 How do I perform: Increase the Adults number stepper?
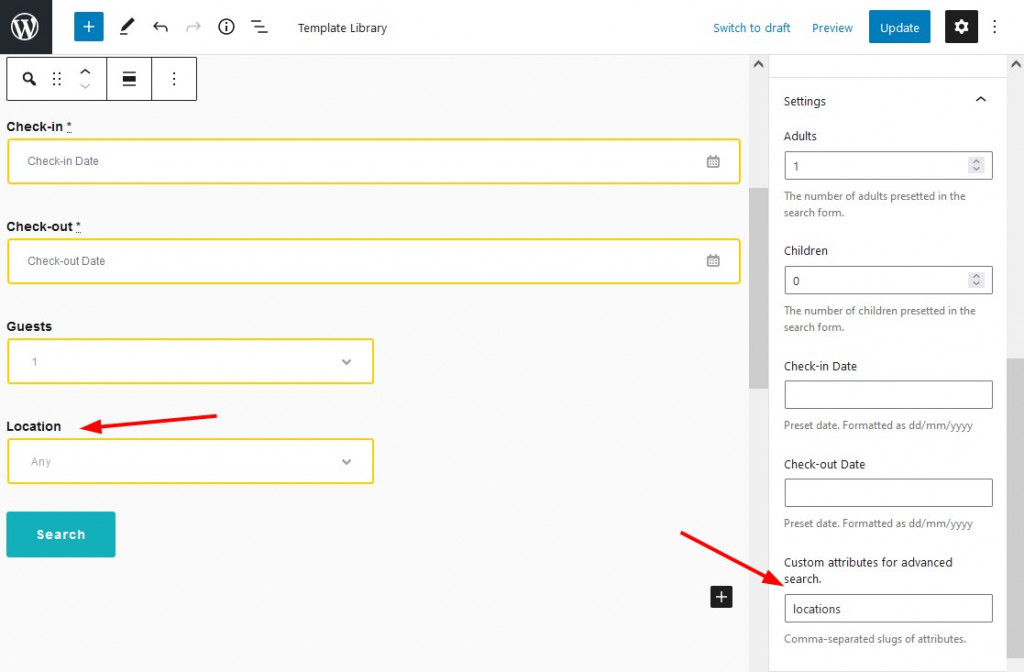[x=976, y=161]
